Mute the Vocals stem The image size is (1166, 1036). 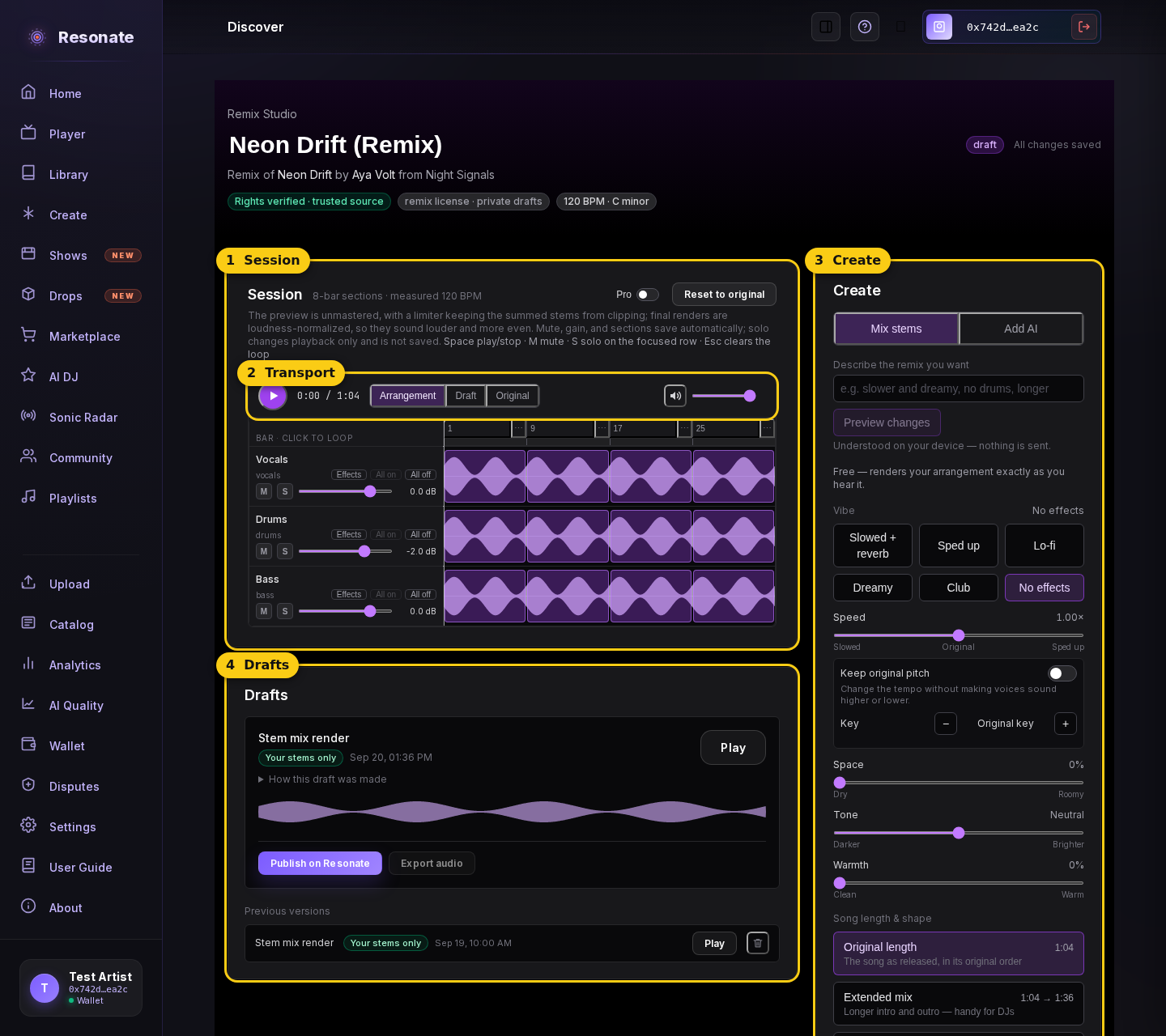pos(264,491)
